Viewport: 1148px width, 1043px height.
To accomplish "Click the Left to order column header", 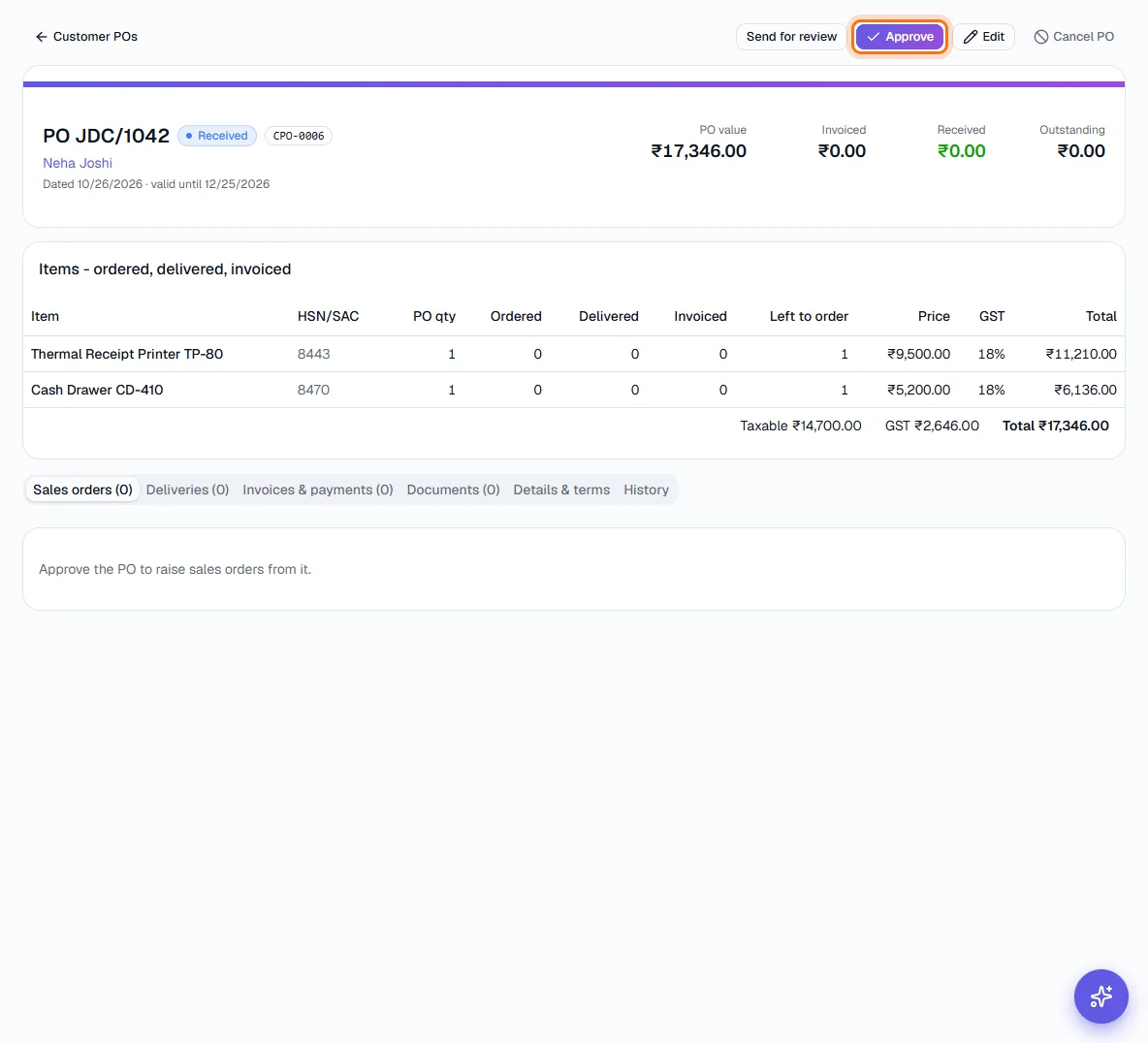I will pos(809,316).
